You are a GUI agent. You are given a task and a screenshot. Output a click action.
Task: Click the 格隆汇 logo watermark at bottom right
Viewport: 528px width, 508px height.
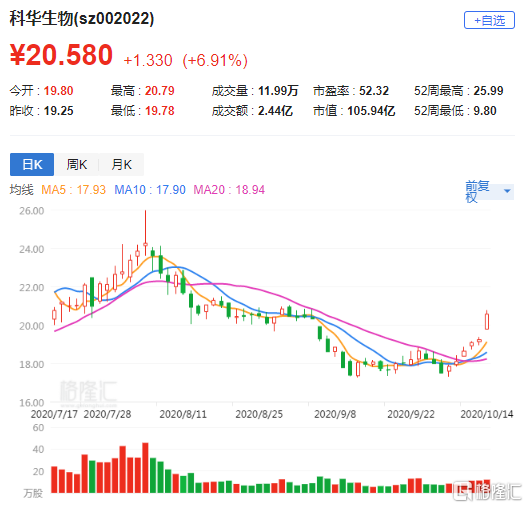click(x=487, y=492)
